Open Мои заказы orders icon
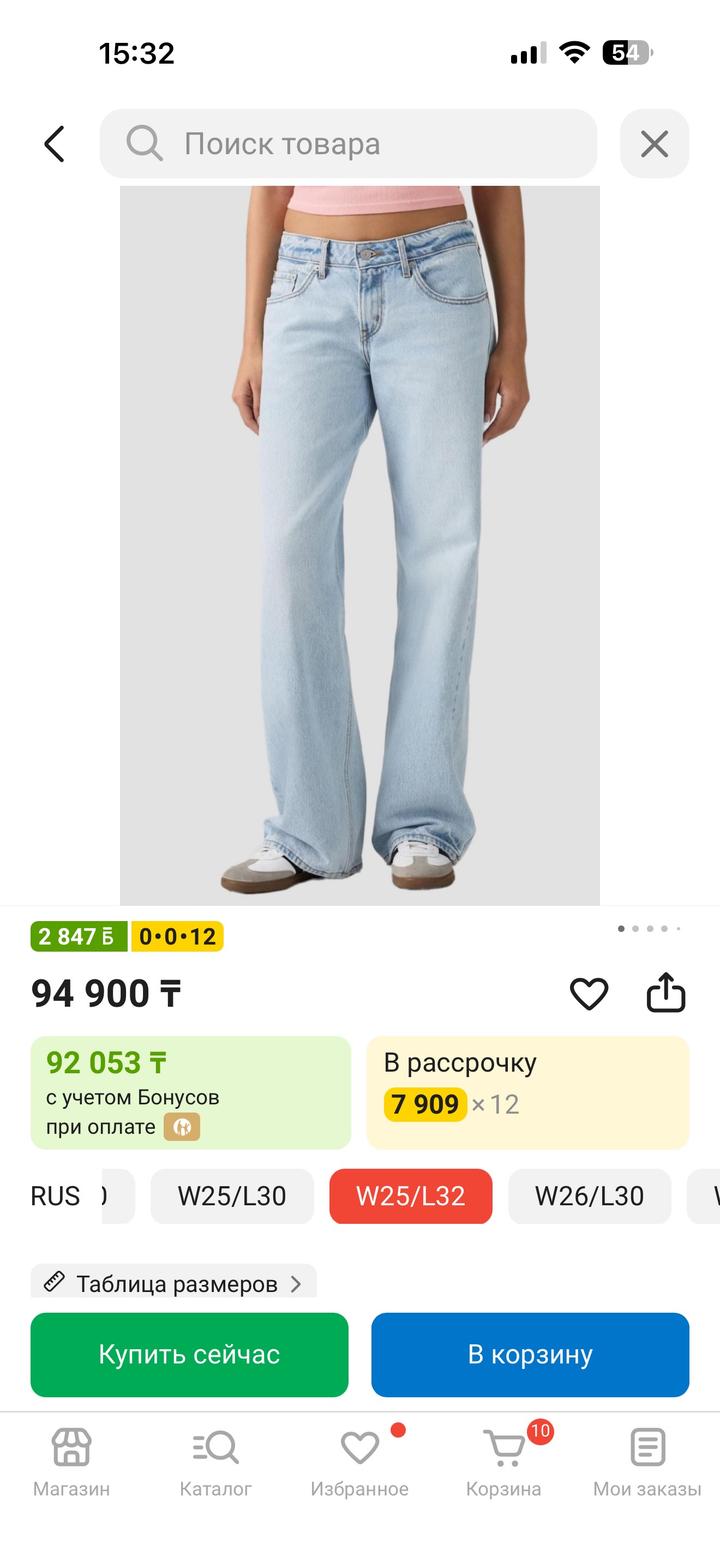Image resolution: width=720 pixels, height=1564 pixels. (x=648, y=1447)
